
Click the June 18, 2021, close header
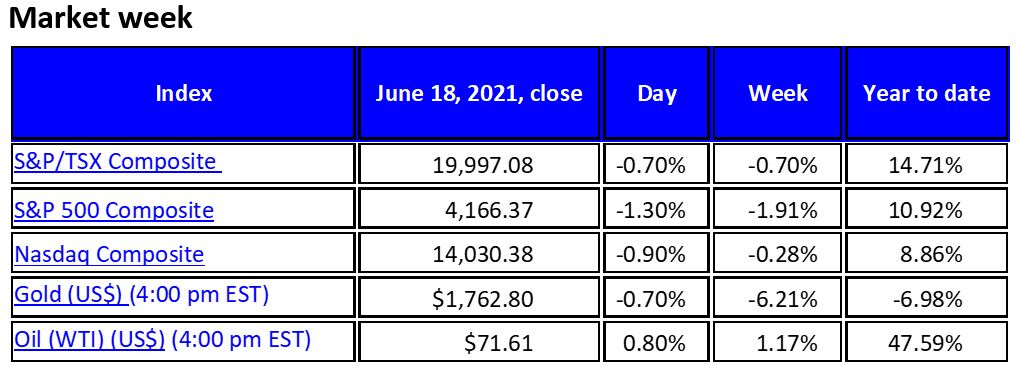click(x=479, y=93)
